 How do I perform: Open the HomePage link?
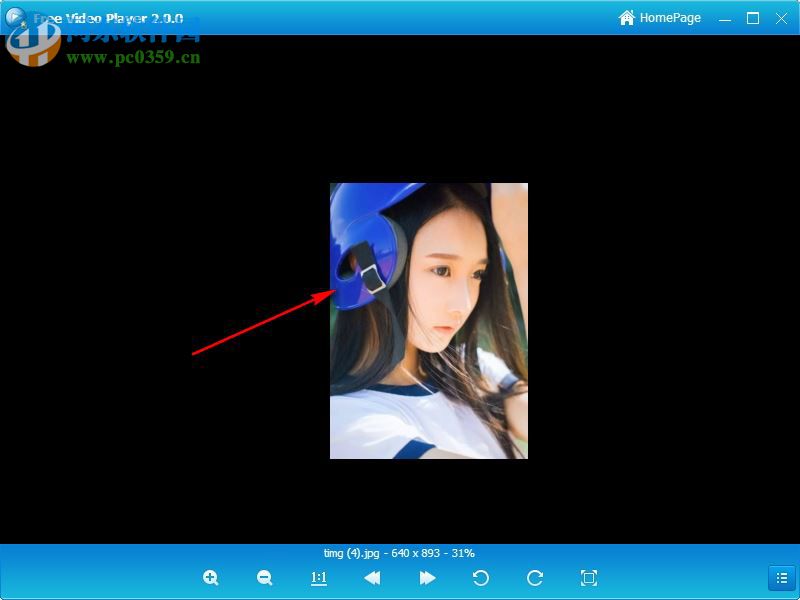click(670, 17)
